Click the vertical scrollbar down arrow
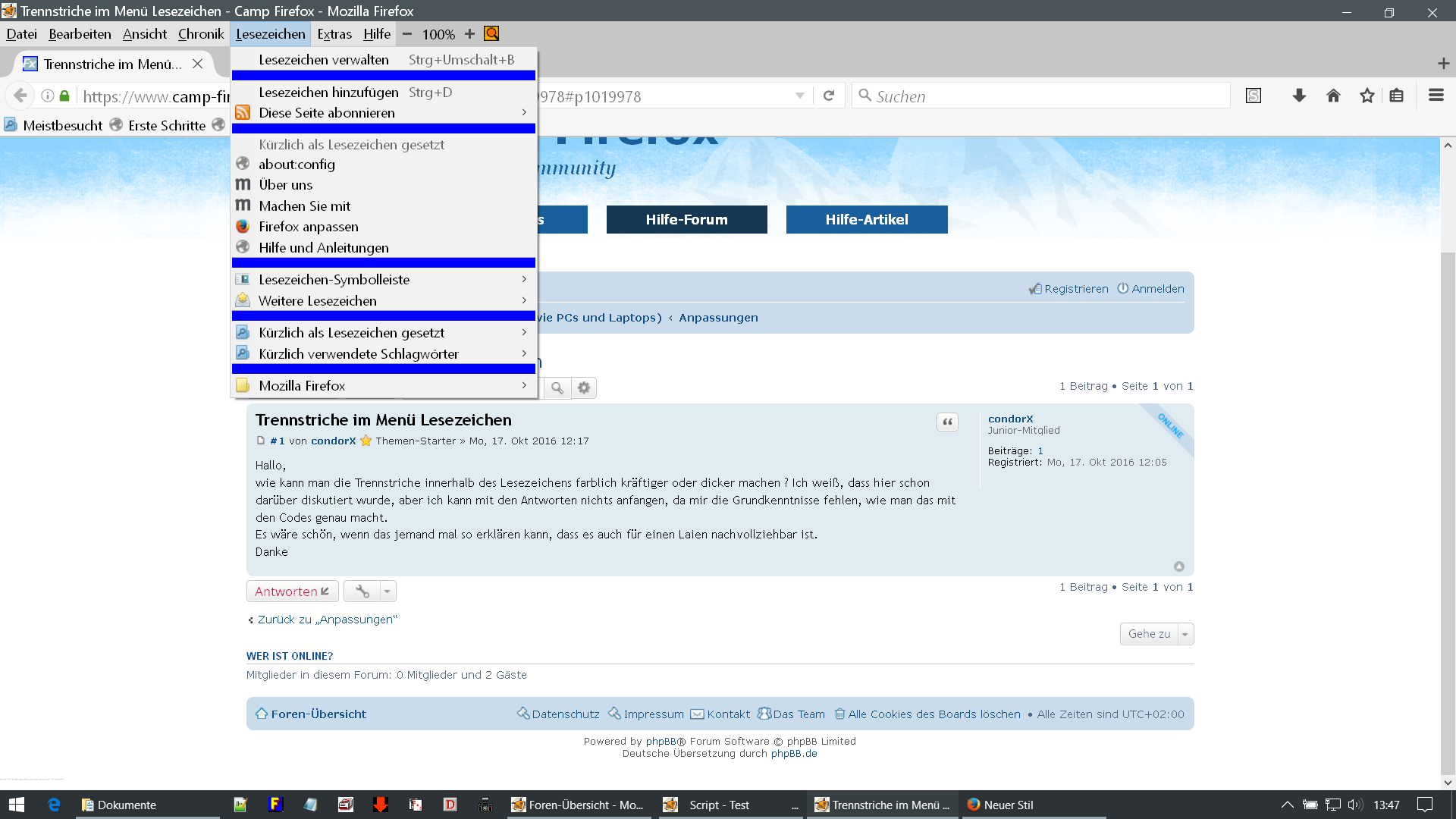This screenshot has height=819, width=1456. point(1447,783)
